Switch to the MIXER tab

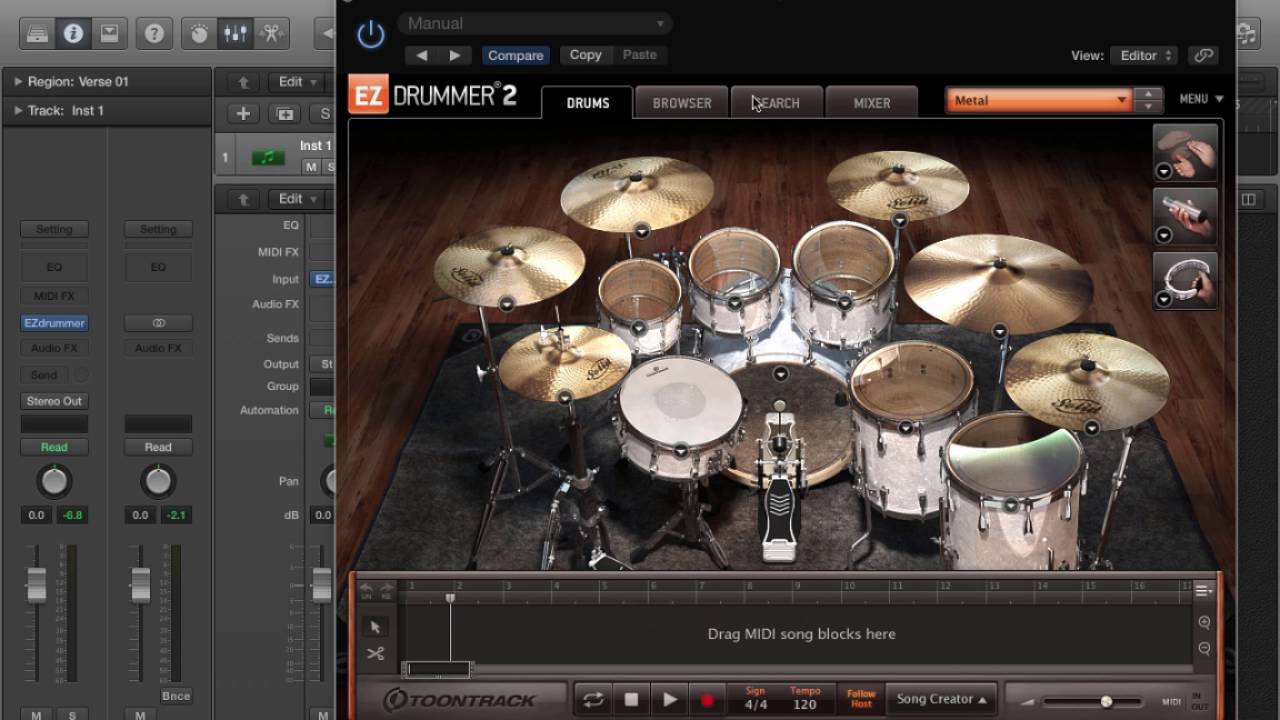click(872, 103)
